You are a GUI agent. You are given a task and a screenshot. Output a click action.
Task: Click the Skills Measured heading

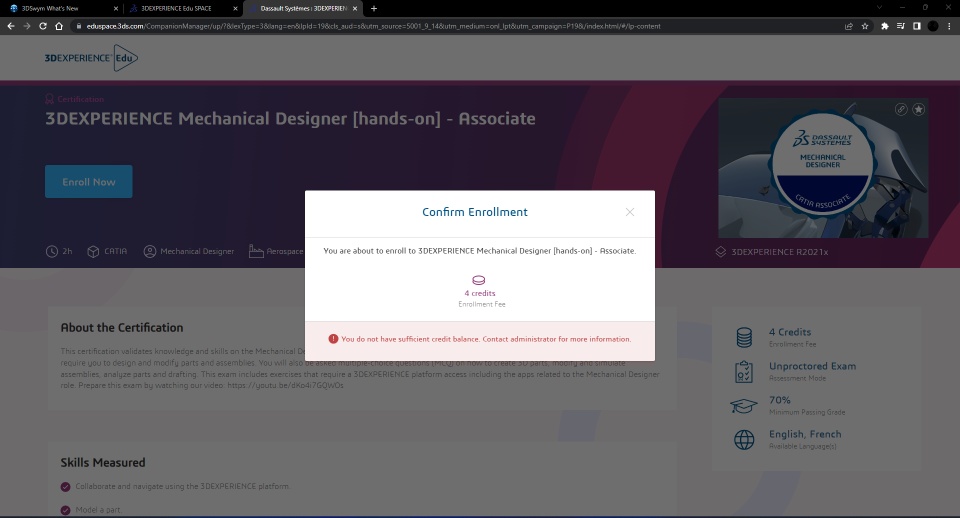click(x=103, y=463)
